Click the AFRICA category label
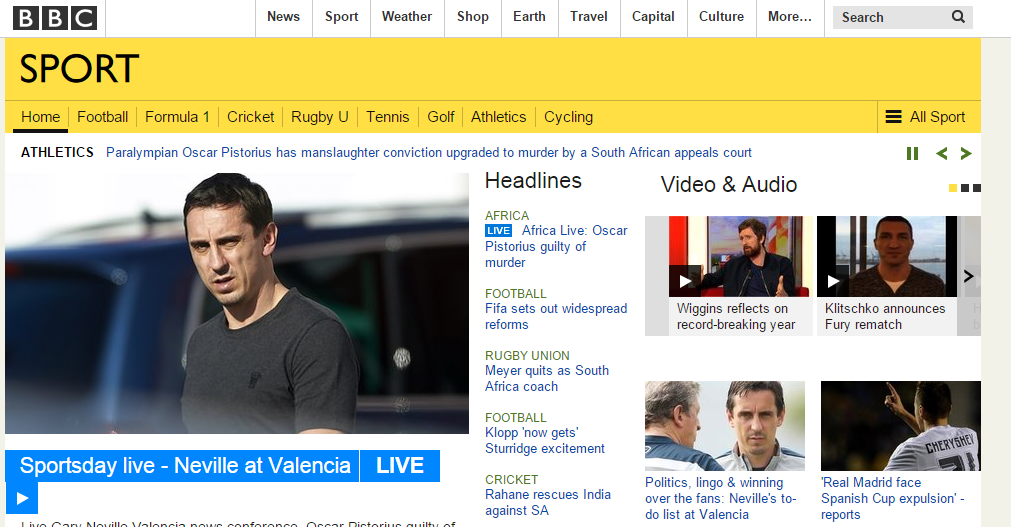The width and height of the screenshot is (1011, 527). pos(507,215)
